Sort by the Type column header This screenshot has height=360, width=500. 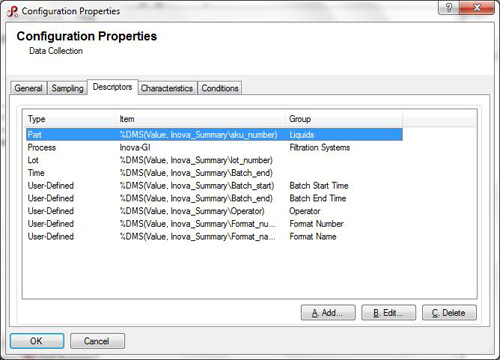[69, 119]
